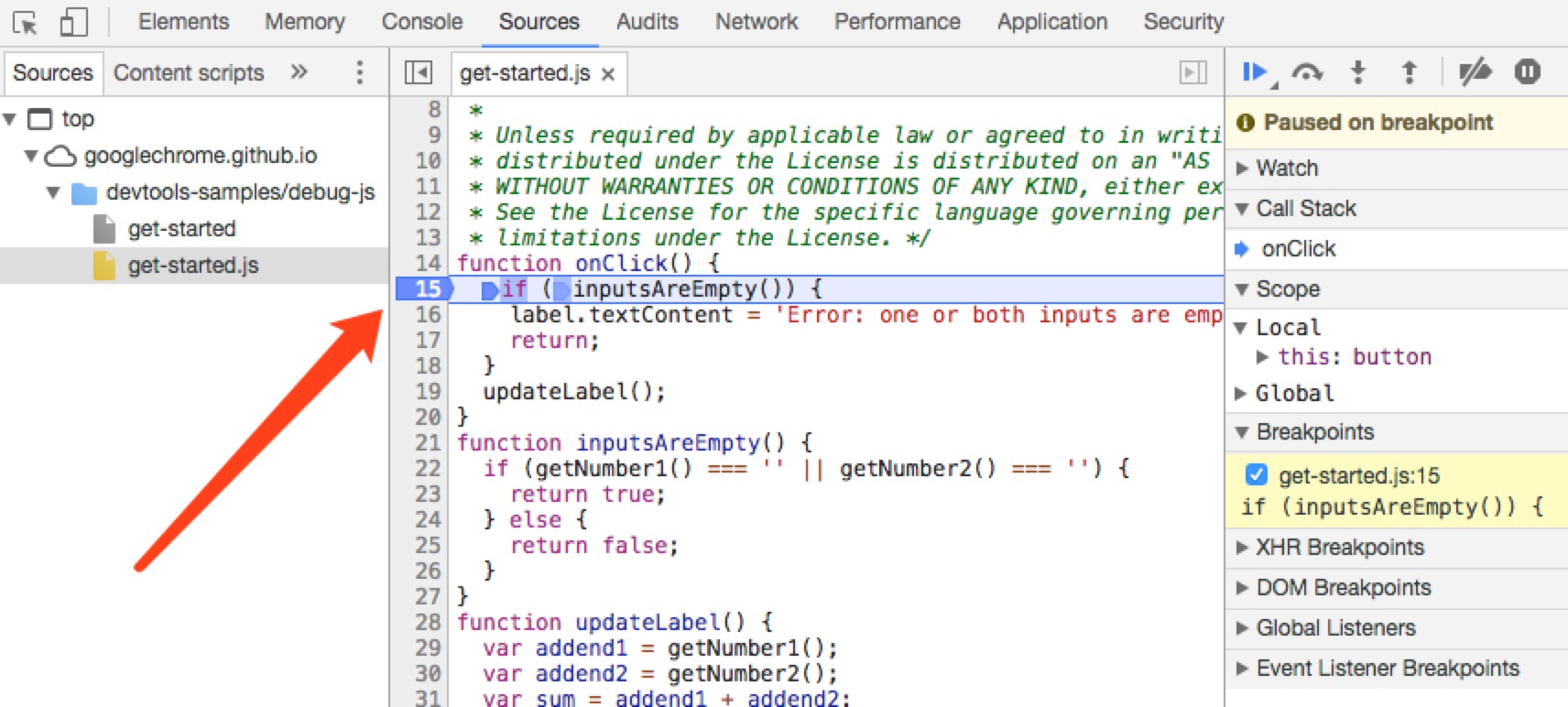Hide the file navigator pane
Image resolution: width=1568 pixels, height=707 pixels.
(419, 72)
